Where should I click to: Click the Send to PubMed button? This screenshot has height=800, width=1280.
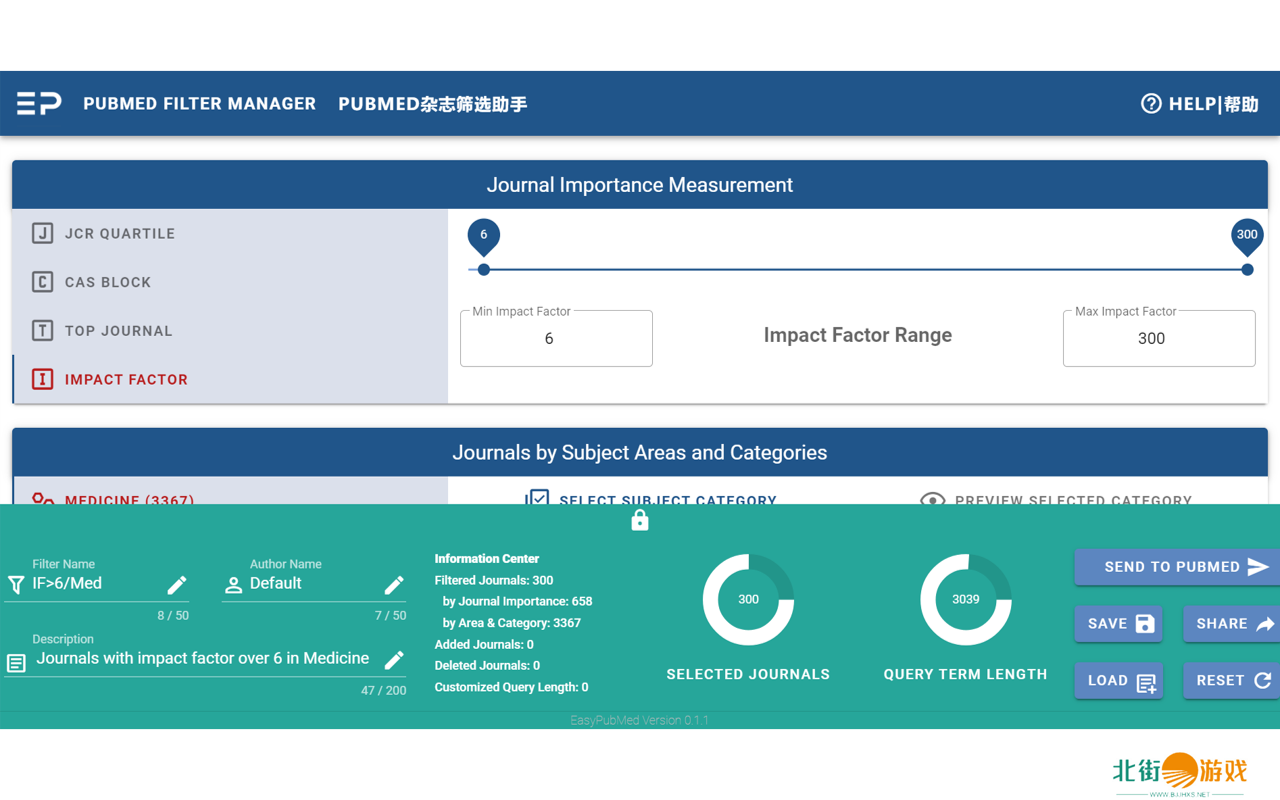(1176, 567)
